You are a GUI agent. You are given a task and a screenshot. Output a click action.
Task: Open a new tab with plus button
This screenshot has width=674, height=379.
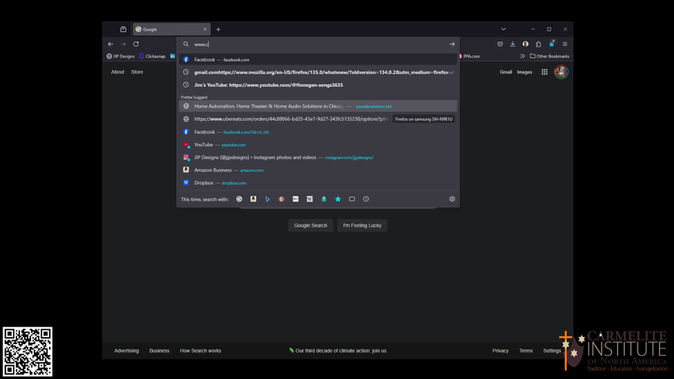(x=218, y=29)
